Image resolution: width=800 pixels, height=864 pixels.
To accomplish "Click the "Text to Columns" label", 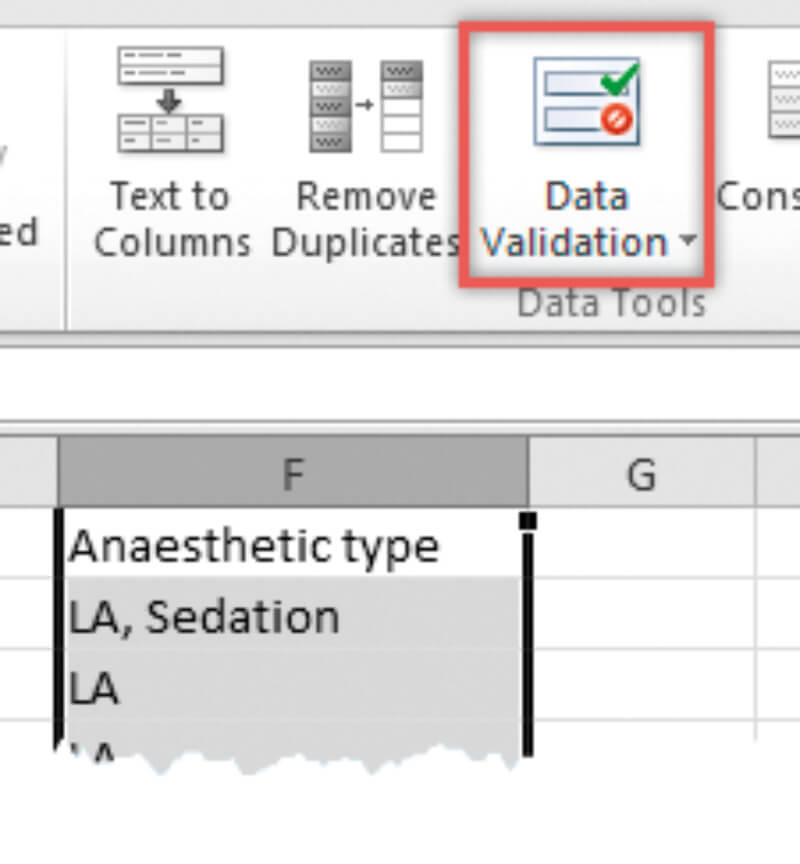I will pos(170,220).
